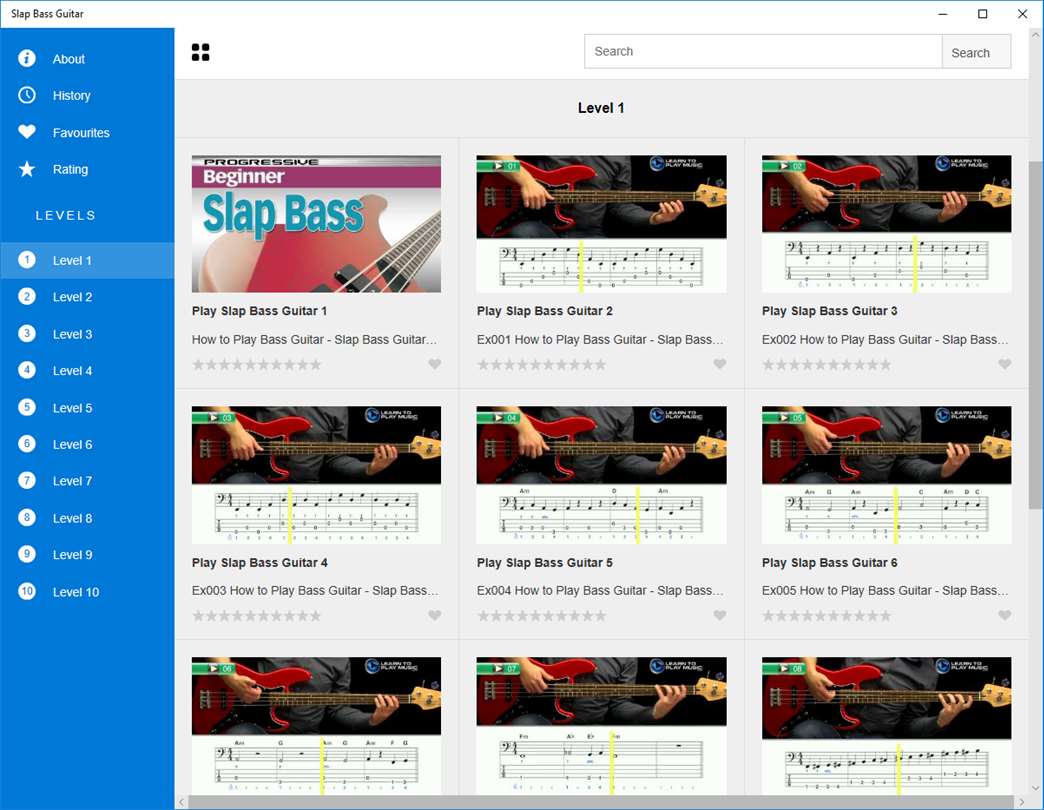Open Play Slap Bass Guitar 6 title
Viewport: 1044px width, 810px height.
pos(830,562)
